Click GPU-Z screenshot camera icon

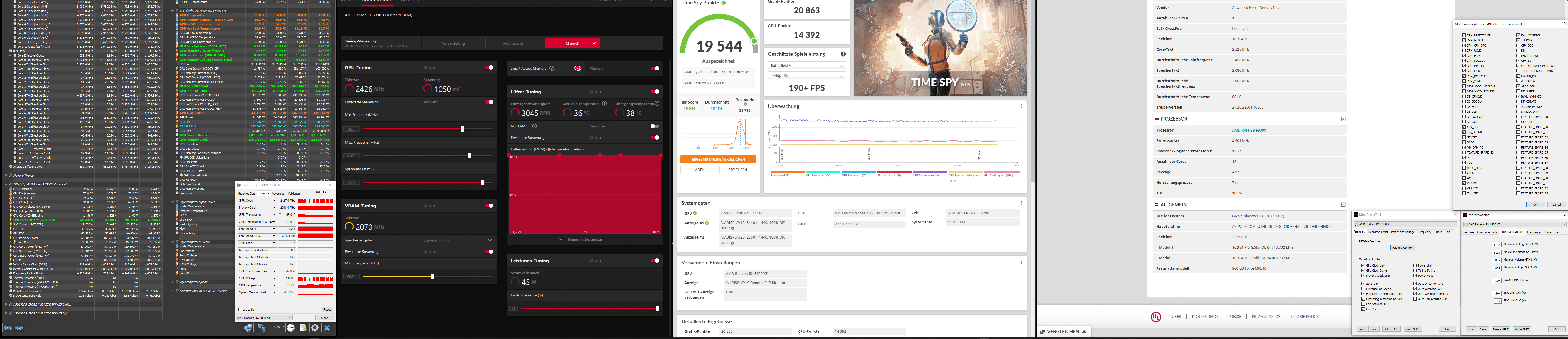(318, 192)
